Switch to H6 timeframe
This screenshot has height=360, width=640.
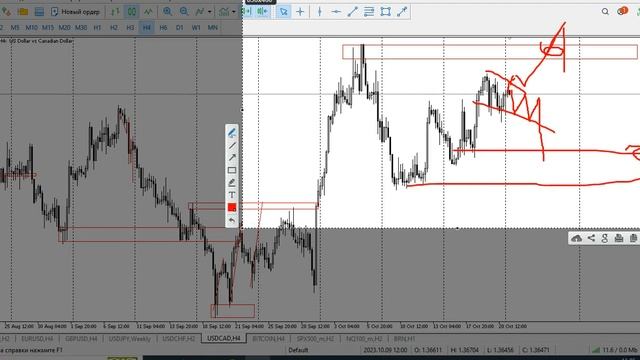(x=163, y=28)
